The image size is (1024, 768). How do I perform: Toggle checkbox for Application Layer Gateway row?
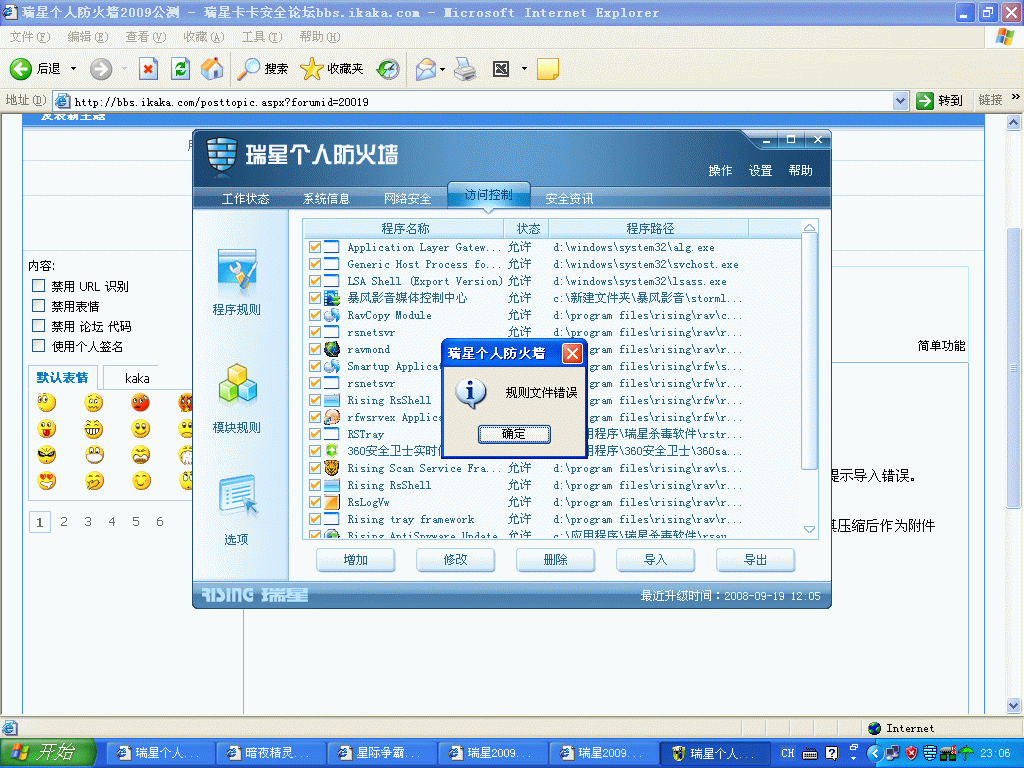point(315,248)
